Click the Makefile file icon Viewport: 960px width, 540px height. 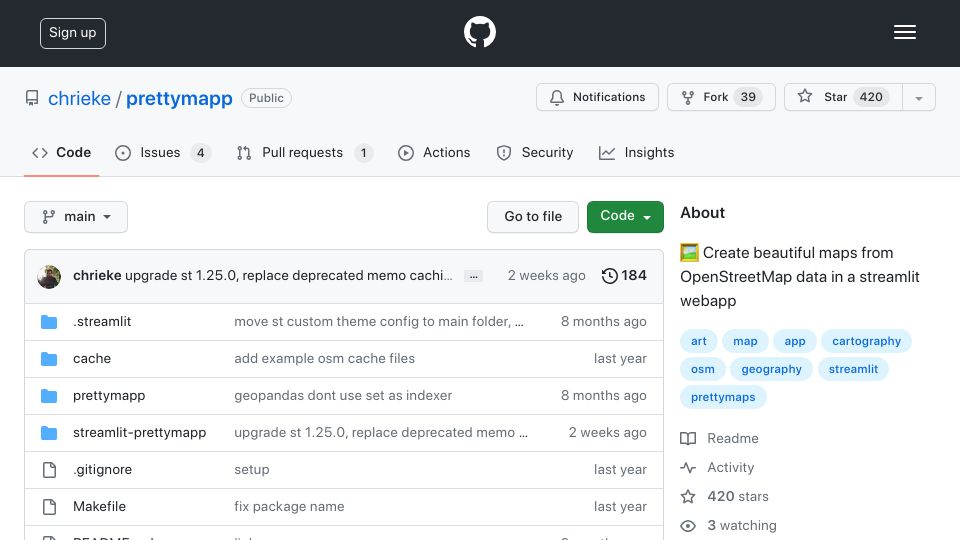49,507
